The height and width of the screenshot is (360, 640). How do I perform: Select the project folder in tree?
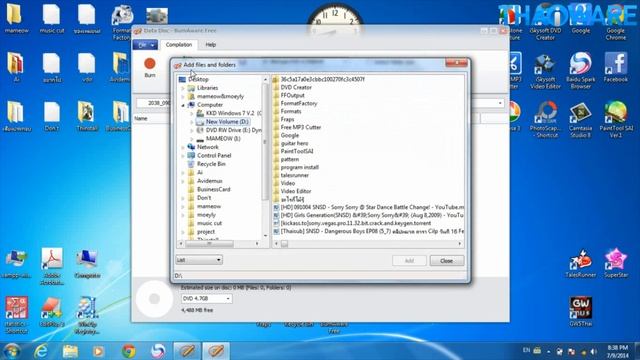(206, 232)
